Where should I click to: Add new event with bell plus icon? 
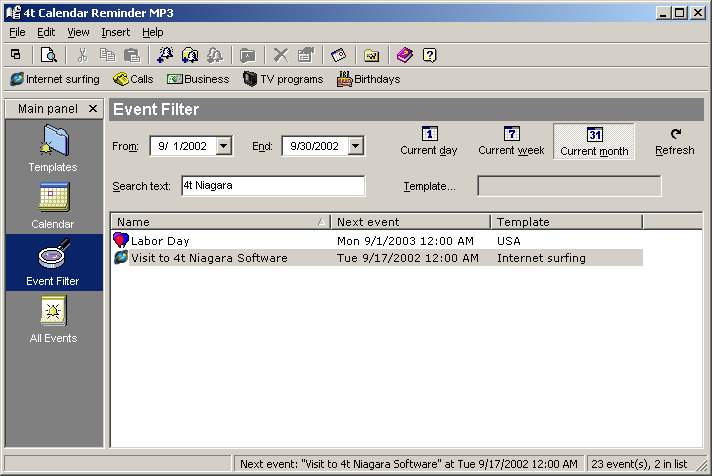[165, 55]
